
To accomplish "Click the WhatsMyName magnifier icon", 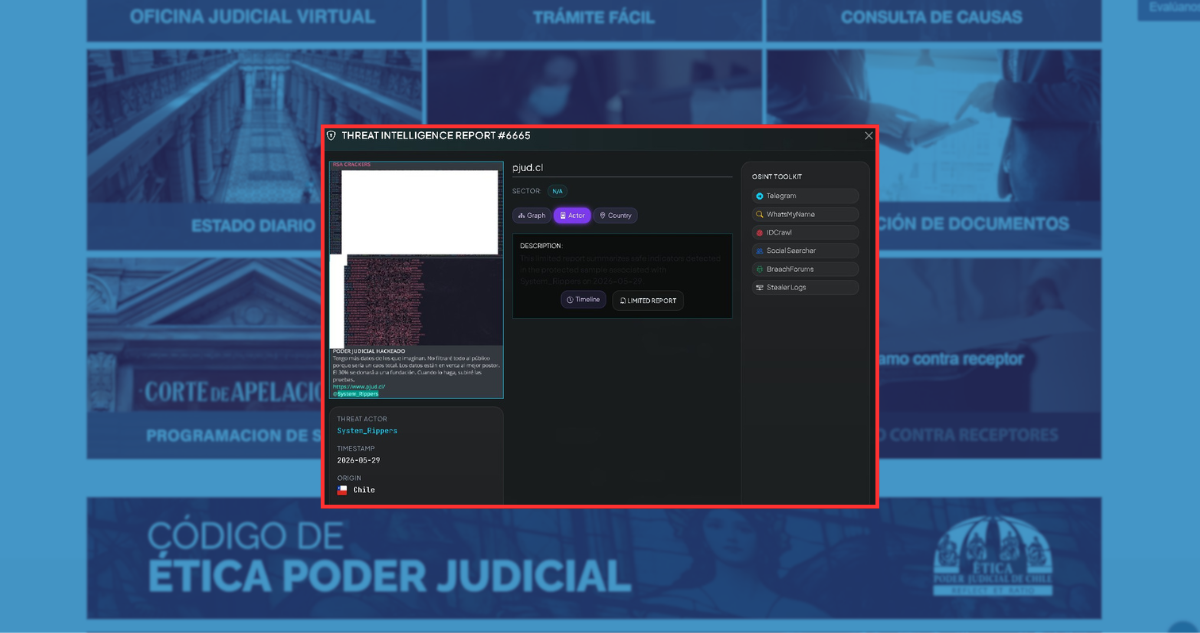I will click(760, 214).
